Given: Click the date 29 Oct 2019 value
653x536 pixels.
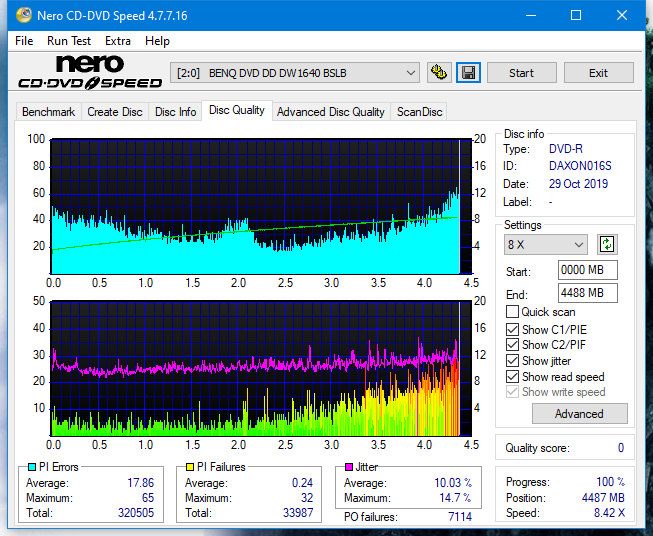Looking at the screenshot, I should pyautogui.click(x=578, y=184).
